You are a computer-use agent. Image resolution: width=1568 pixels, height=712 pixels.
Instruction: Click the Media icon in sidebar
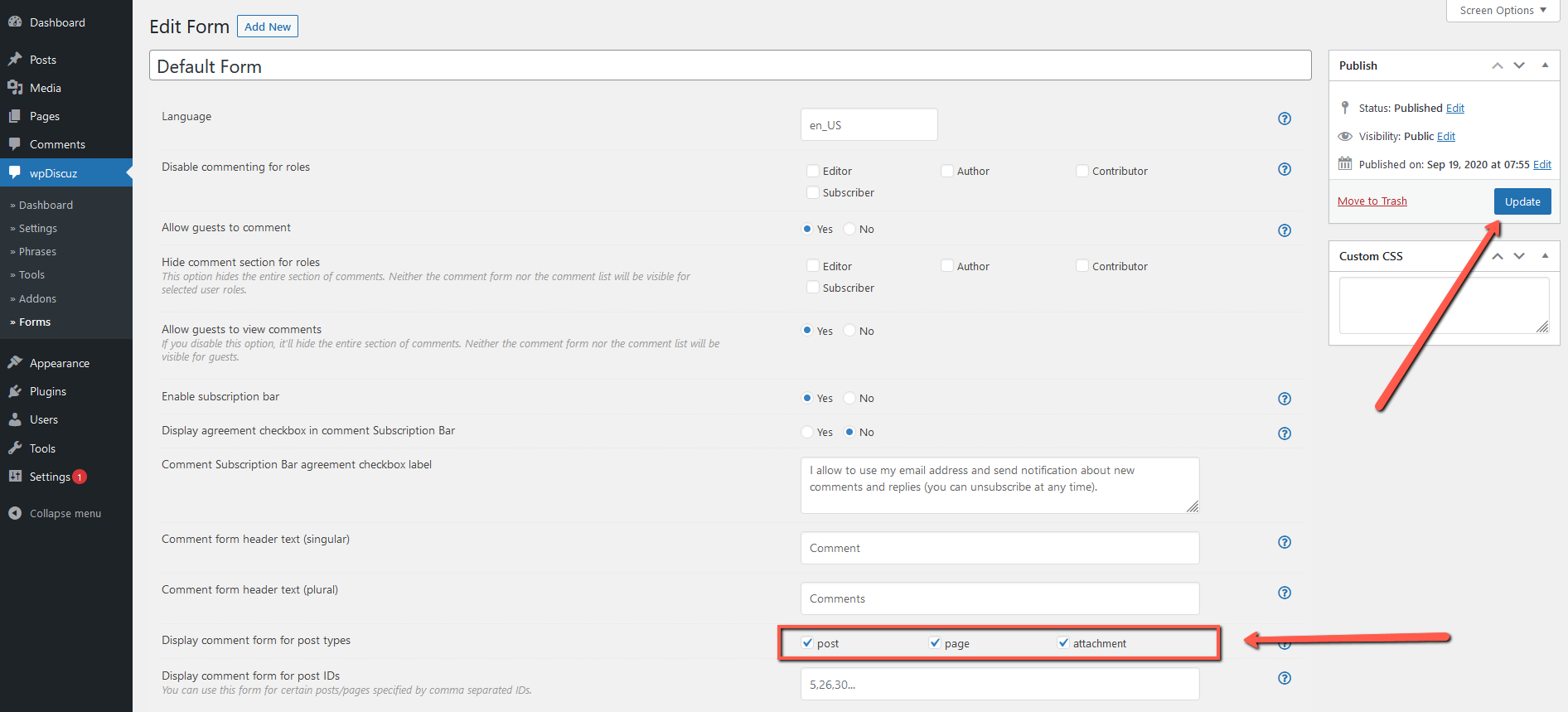pos(15,88)
